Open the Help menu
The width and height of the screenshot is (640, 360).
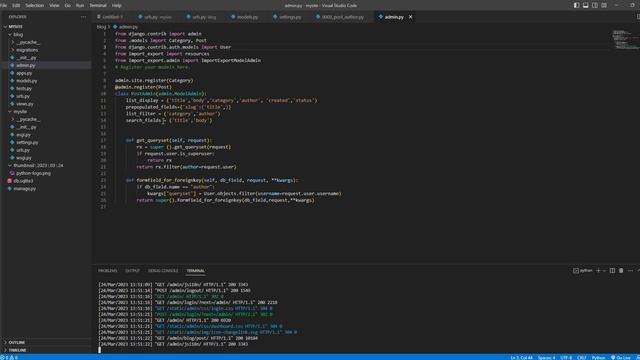point(116,5)
